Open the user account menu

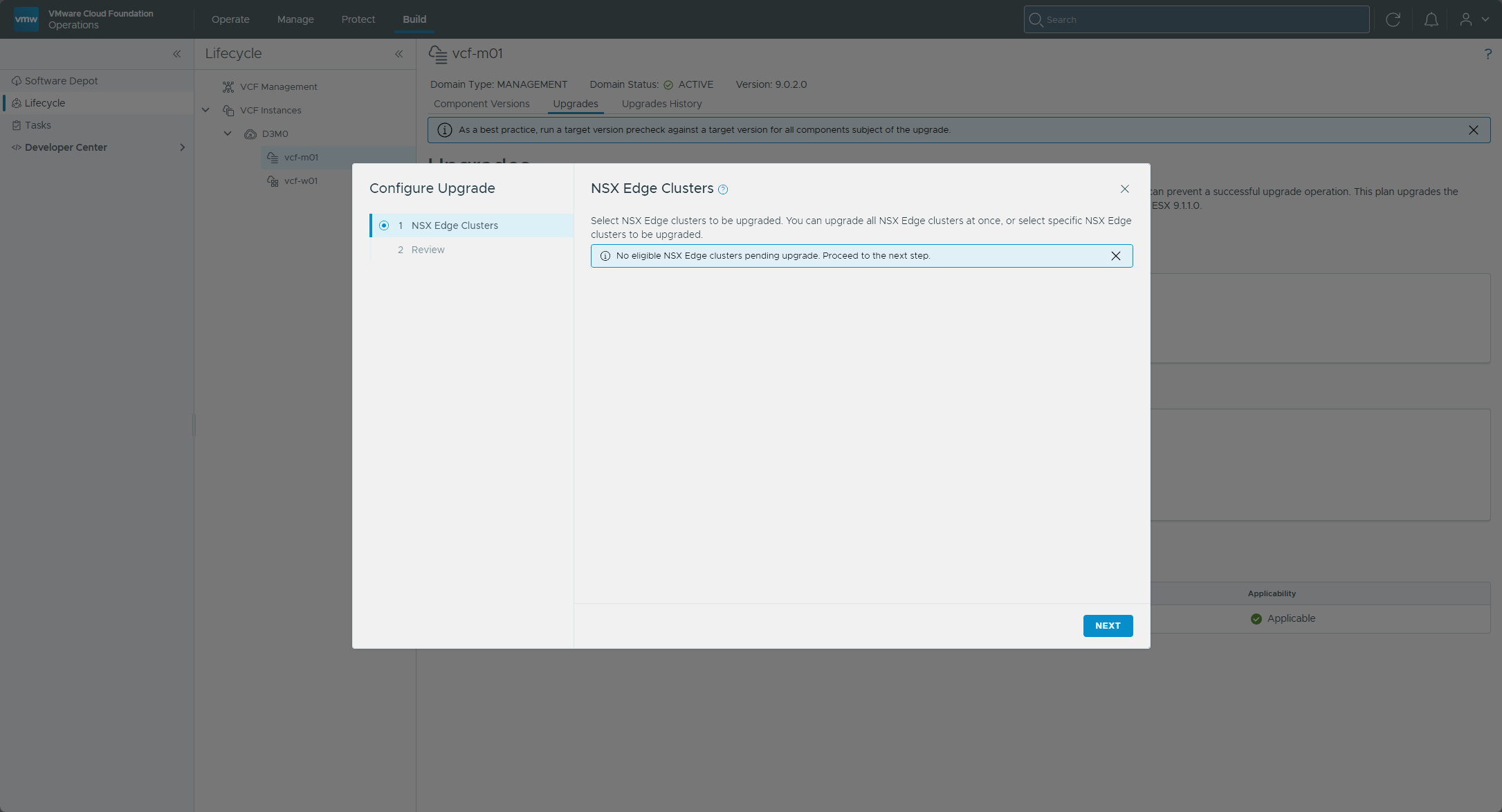pyautogui.click(x=1474, y=19)
